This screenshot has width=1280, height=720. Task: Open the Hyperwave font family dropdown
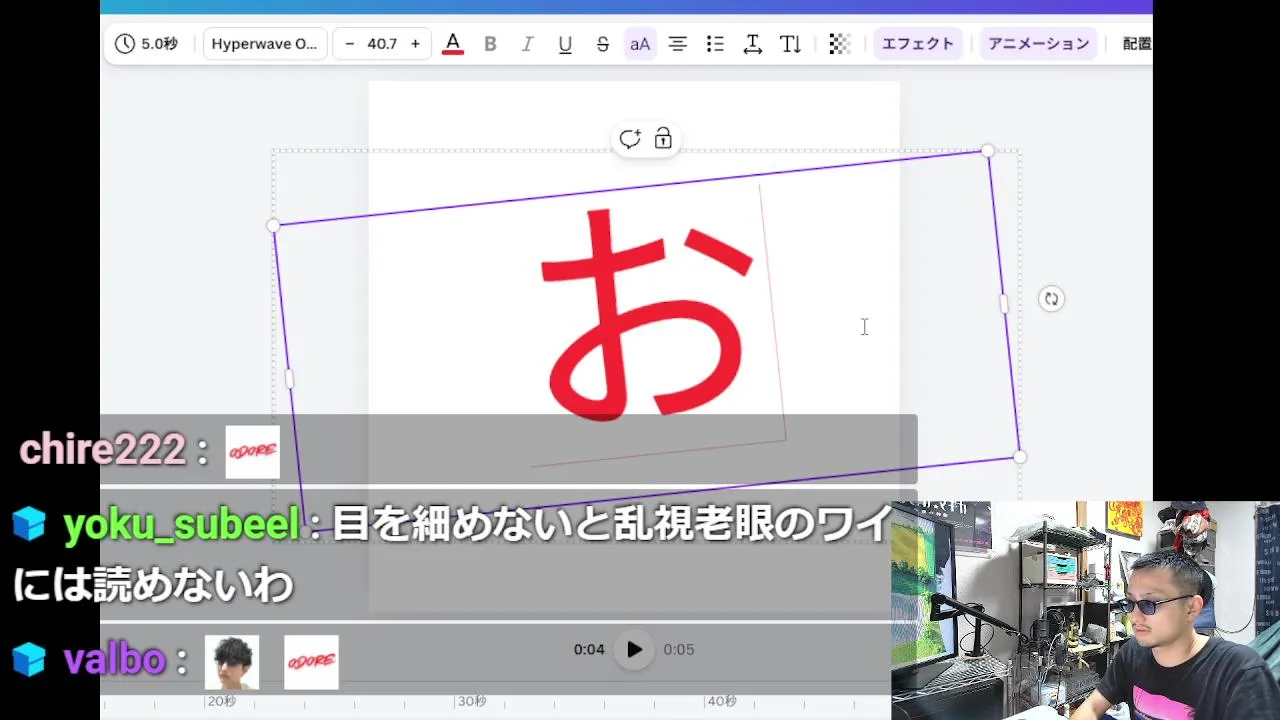coord(265,44)
